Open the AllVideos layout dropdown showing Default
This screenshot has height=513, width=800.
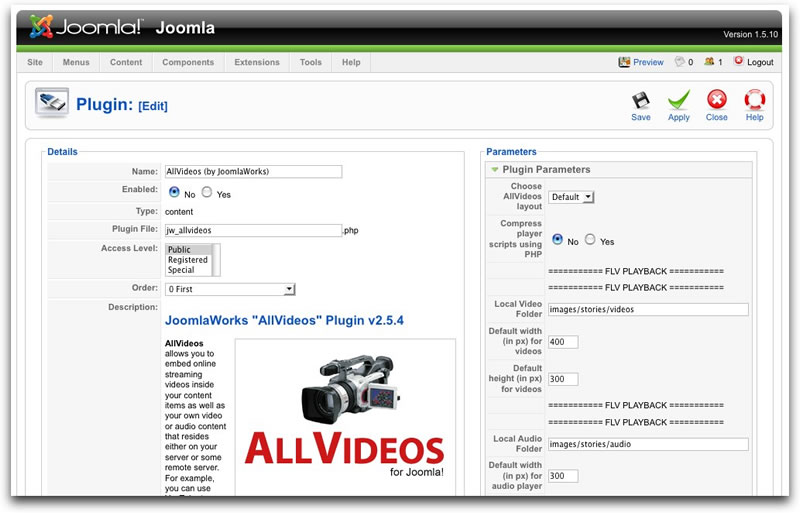click(x=571, y=197)
